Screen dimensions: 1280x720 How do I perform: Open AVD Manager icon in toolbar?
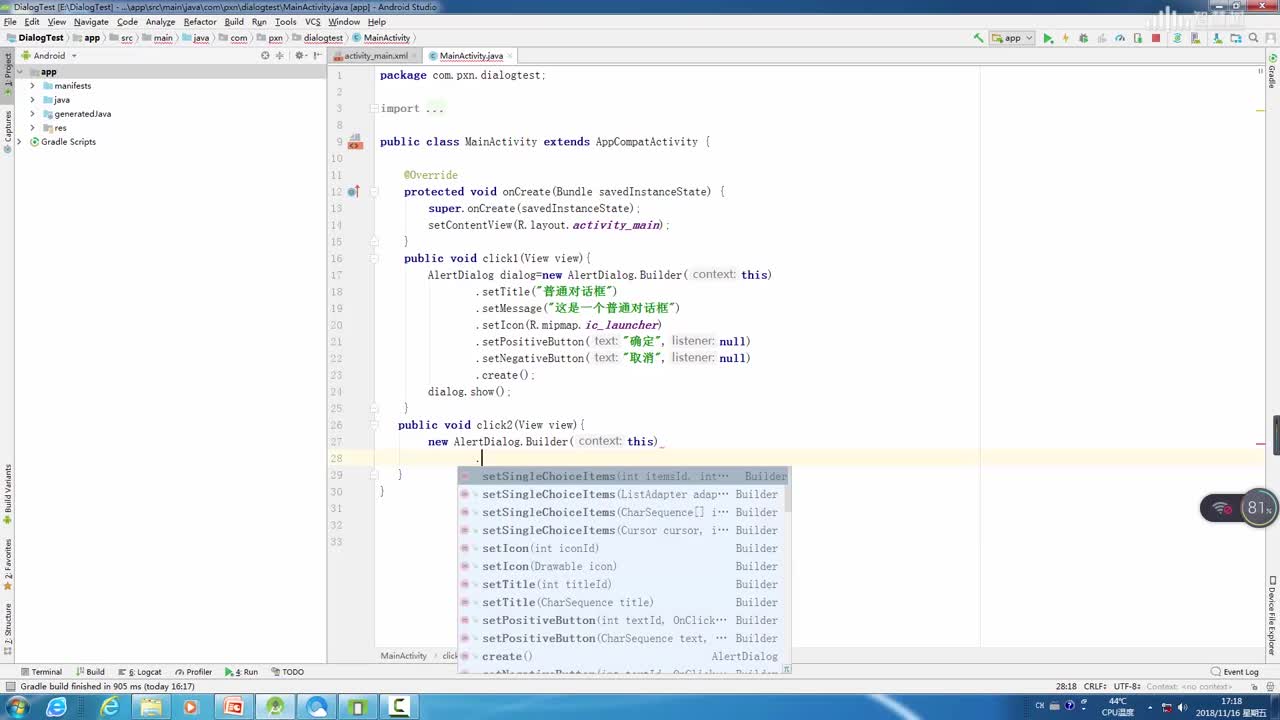tap(1198, 38)
